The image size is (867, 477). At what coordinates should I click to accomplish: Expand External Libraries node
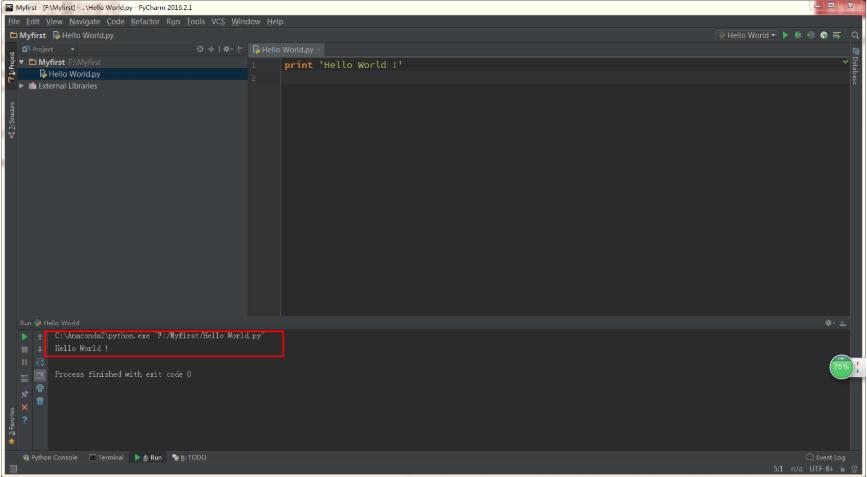point(22,86)
